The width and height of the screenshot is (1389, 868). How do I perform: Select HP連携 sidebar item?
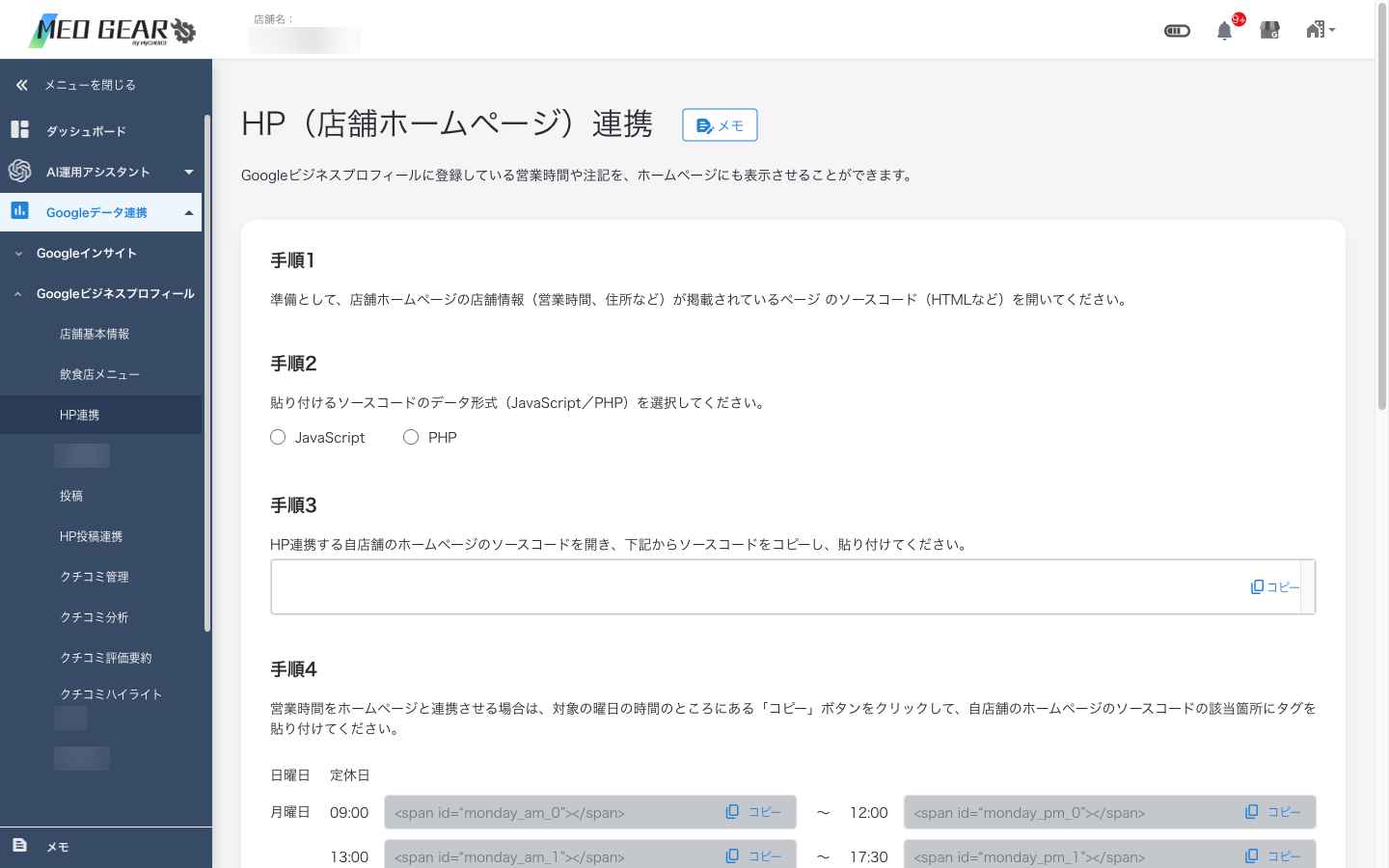101,415
